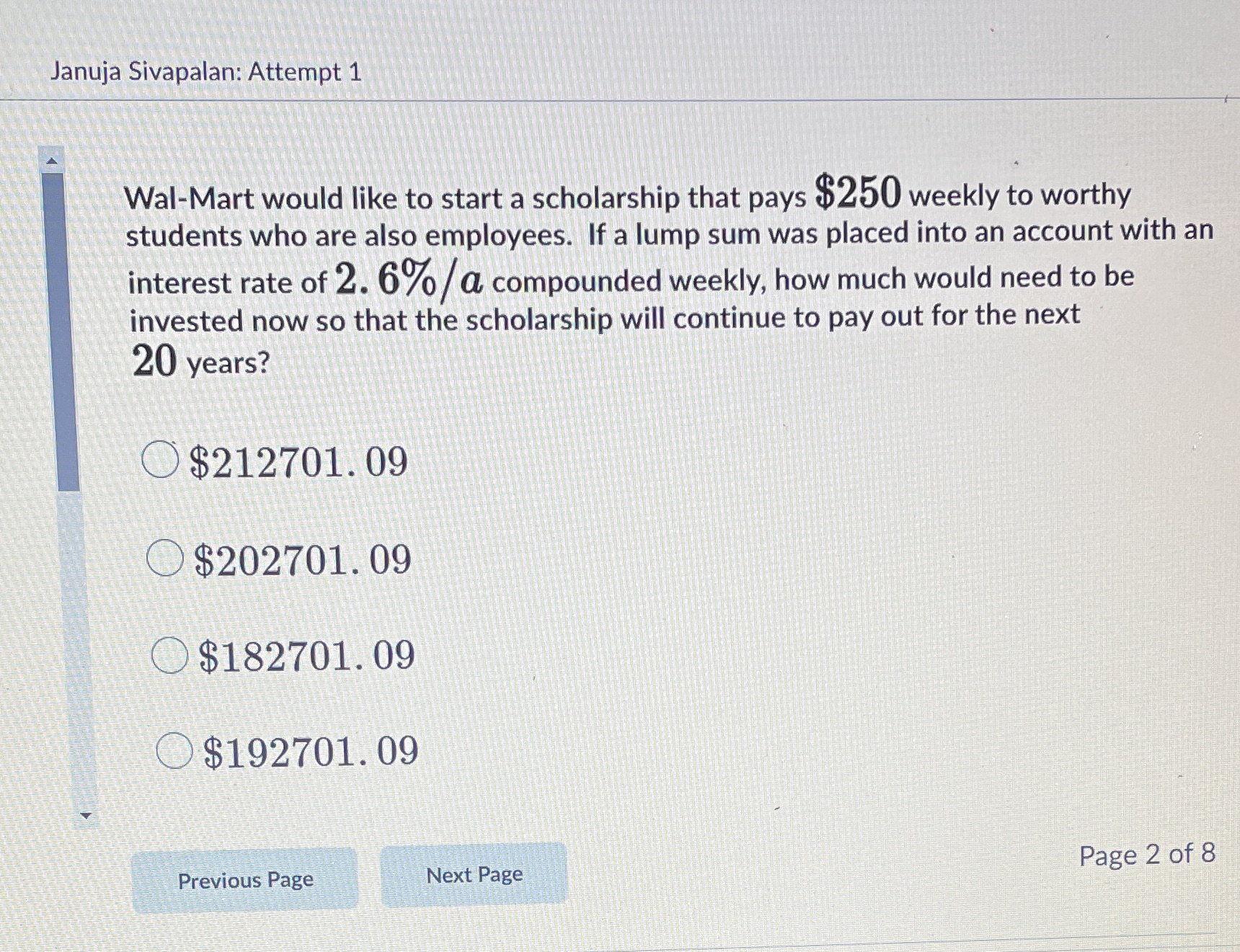Click the scroll-up arrow icon
This screenshot has height=952, width=1240.
[52, 160]
